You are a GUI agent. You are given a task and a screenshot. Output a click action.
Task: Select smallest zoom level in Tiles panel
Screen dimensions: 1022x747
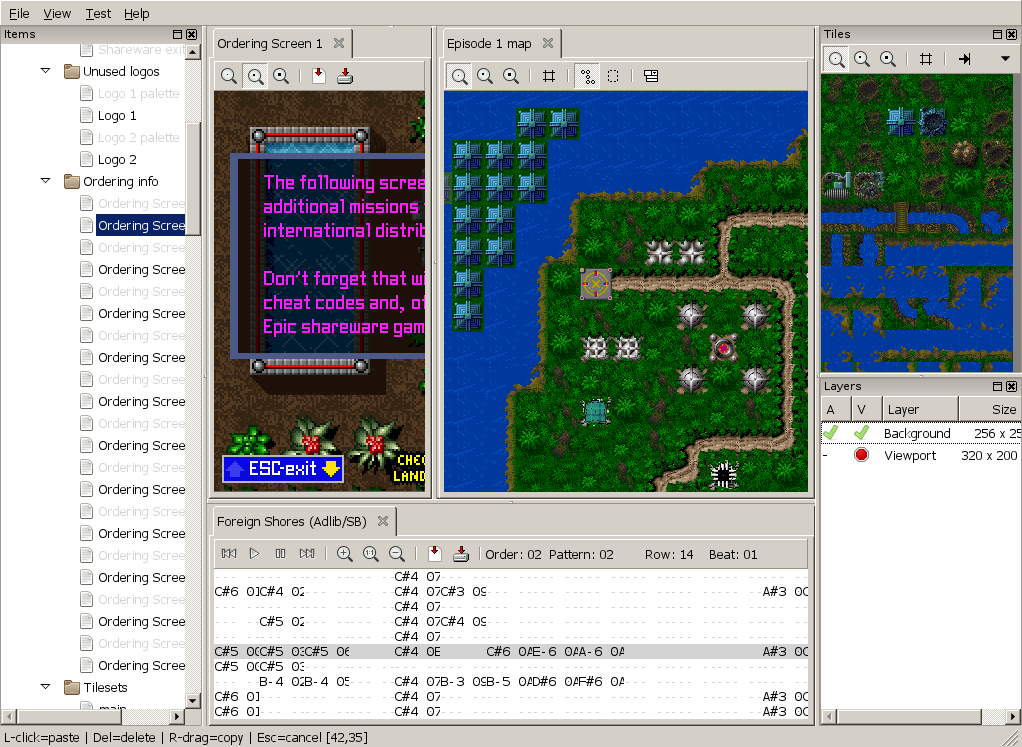tap(836, 59)
